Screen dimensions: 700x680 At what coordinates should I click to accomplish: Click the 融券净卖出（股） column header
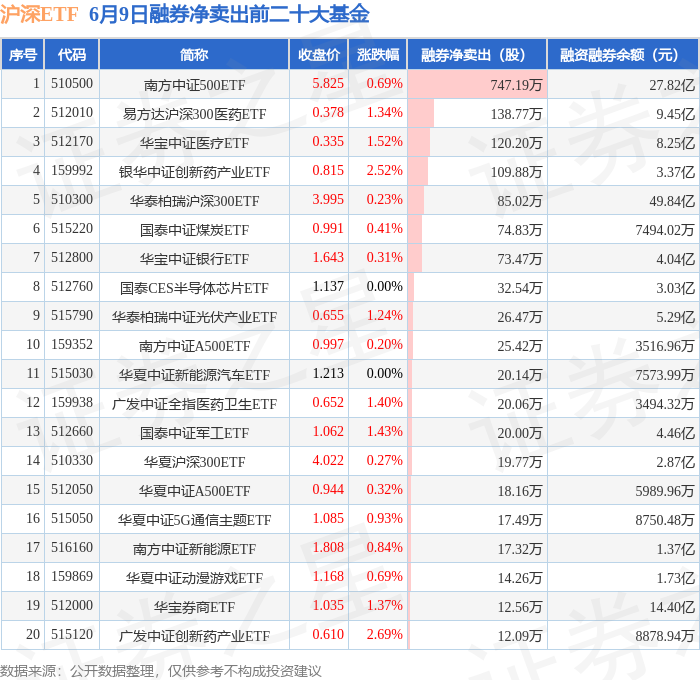[477, 55]
